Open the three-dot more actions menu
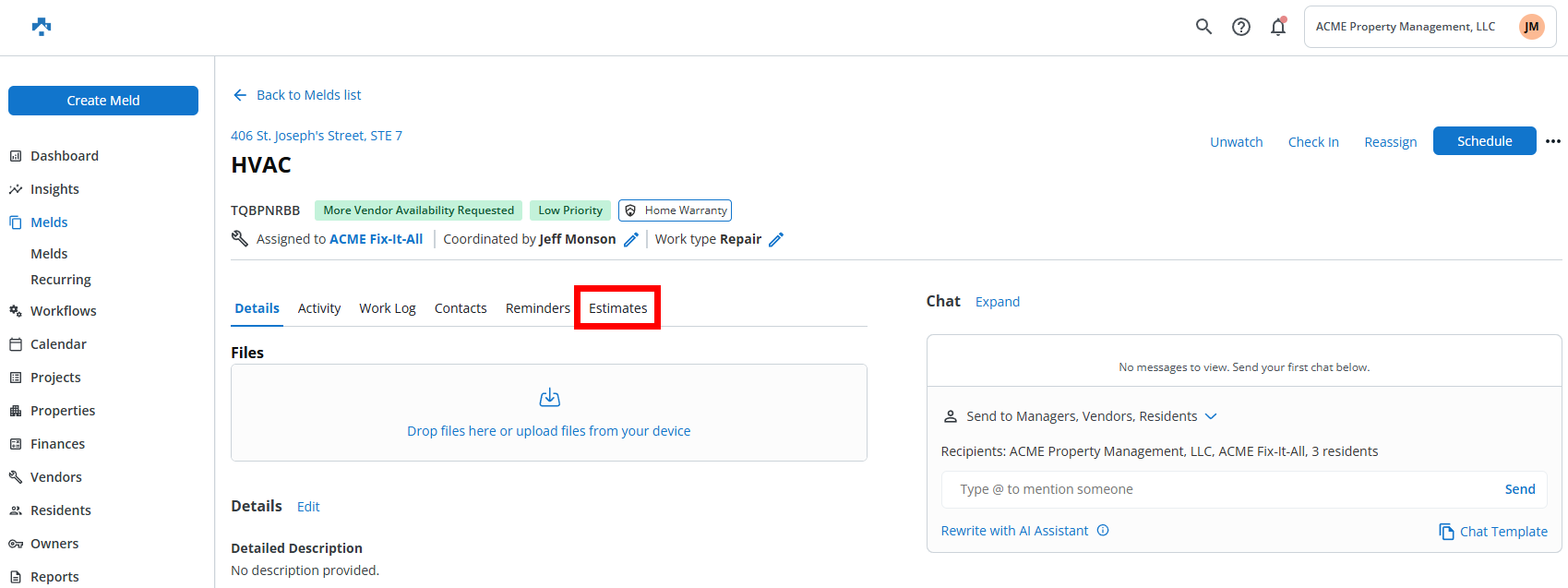The height and width of the screenshot is (588, 1568). 1553,141
